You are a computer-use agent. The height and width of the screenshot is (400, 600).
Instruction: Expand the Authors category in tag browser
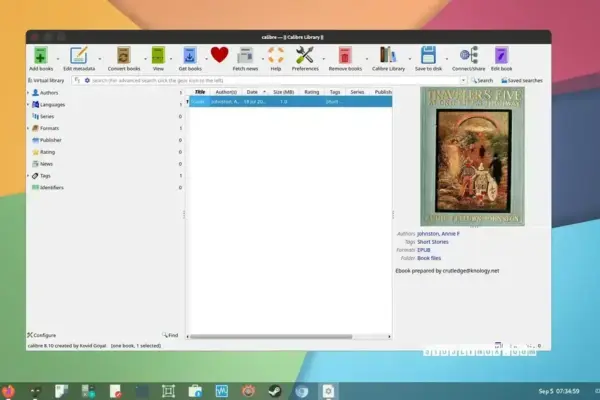click(28, 93)
